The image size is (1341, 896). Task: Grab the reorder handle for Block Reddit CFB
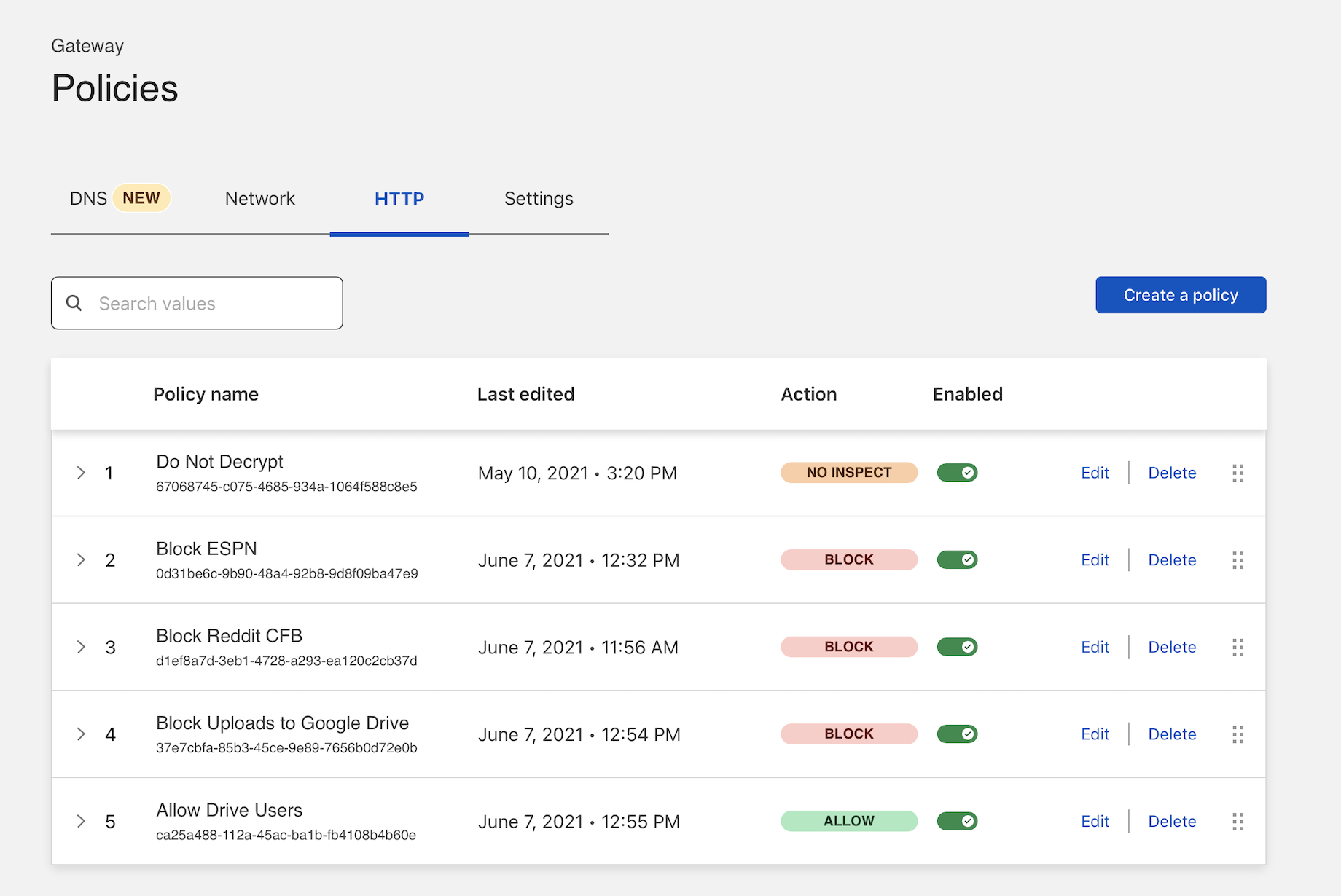click(x=1238, y=647)
